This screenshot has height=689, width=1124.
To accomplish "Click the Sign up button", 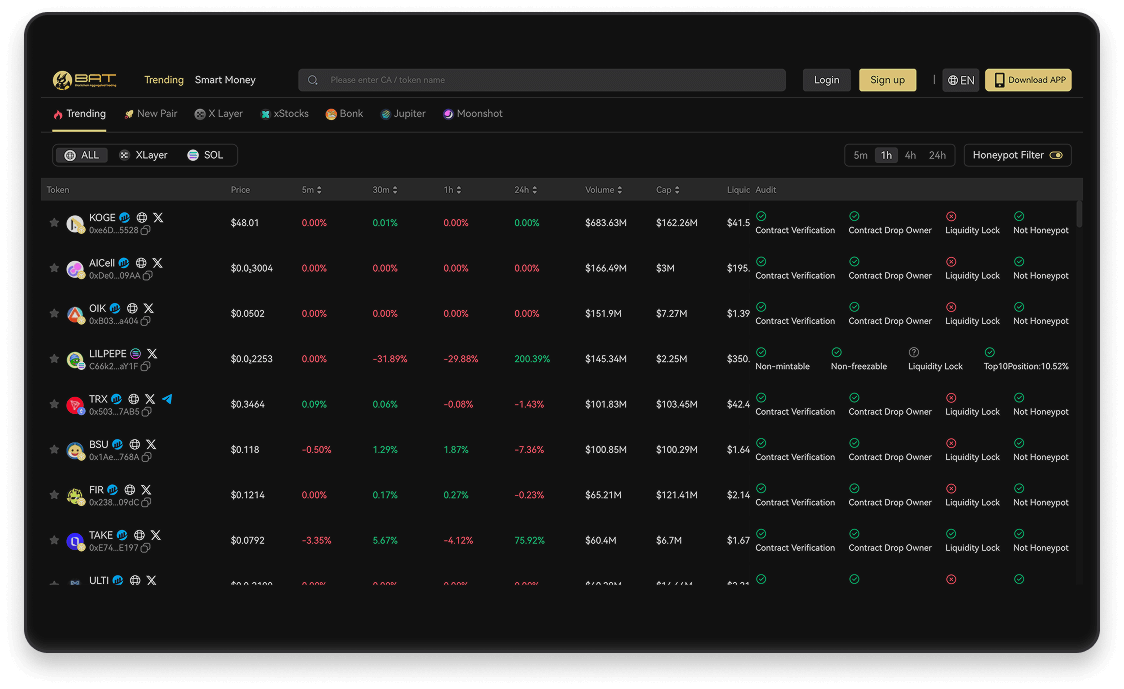I will point(887,80).
